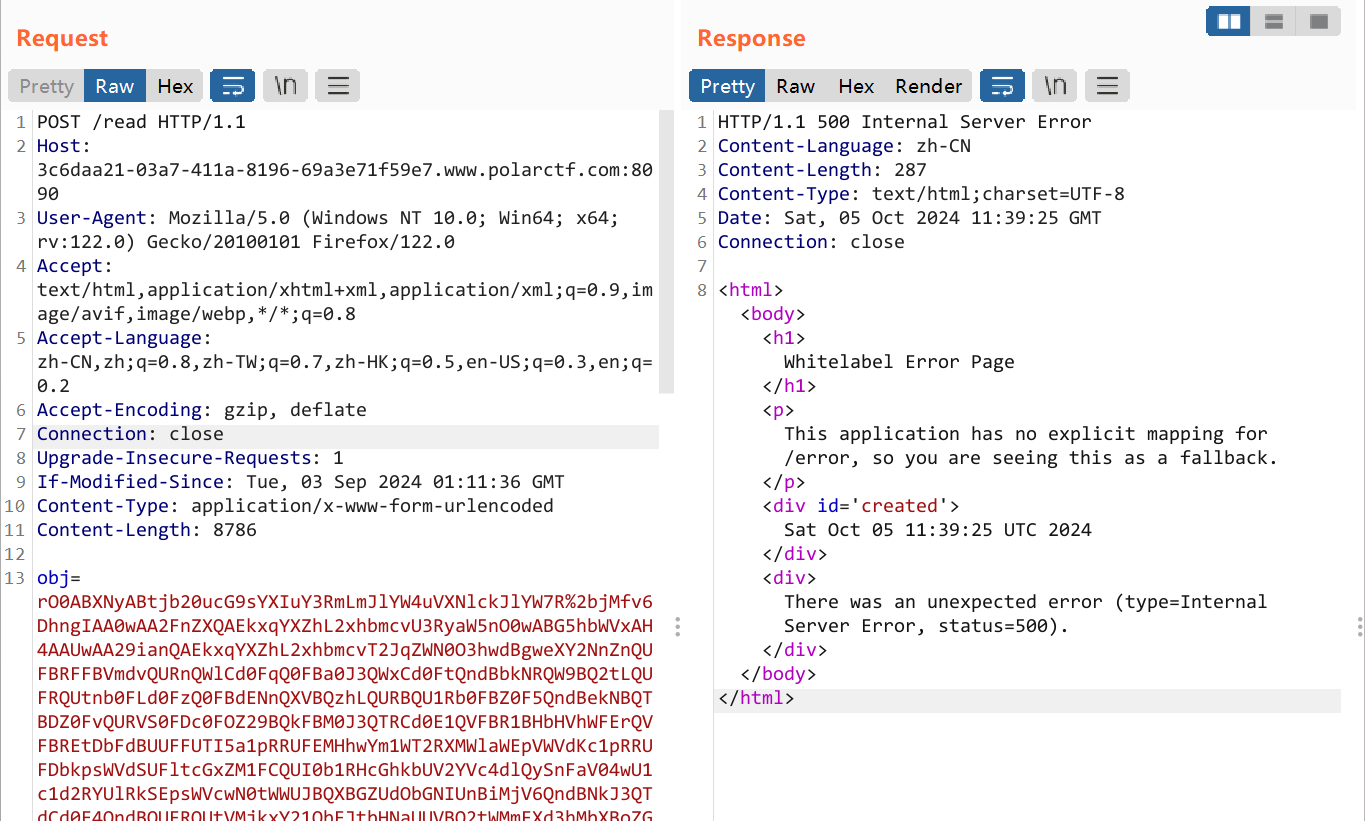The width and height of the screenshot is (1365, 821).
Task: Click the 'Request' panel heading
Action: click(x=62, y=38)
